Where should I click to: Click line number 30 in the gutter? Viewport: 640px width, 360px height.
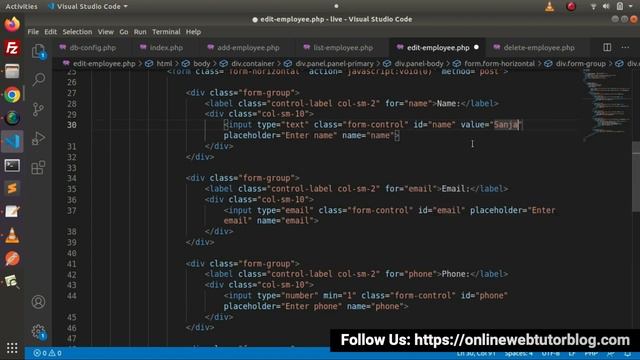tap(72, 125)
